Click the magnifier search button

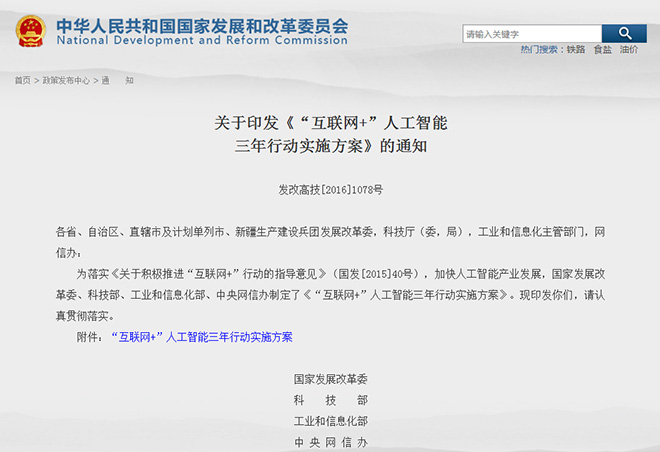(624, 34)
